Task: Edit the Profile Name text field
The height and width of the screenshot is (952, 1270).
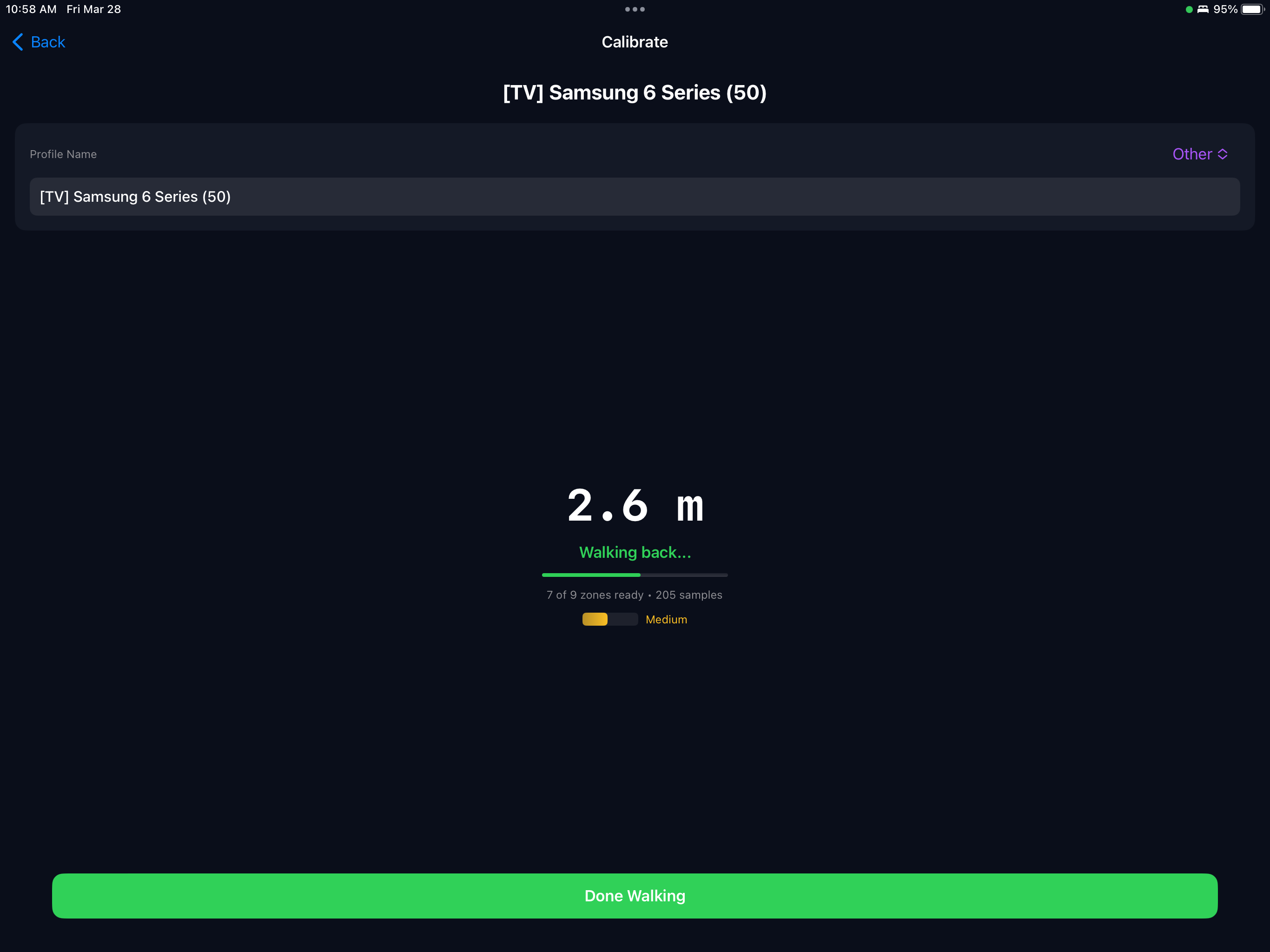Action: [635, 196]
